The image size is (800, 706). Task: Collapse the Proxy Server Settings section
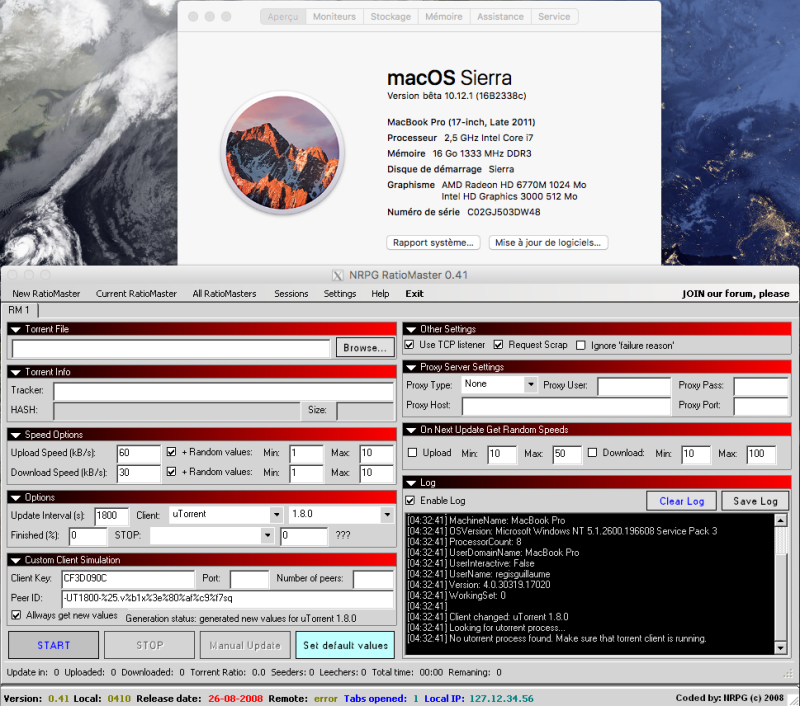pos(411,367)
